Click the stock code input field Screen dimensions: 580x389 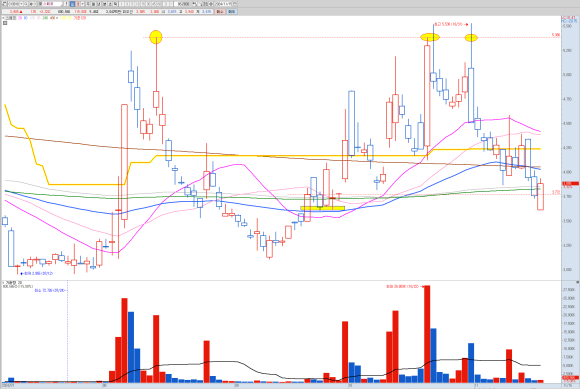(14, 4)
